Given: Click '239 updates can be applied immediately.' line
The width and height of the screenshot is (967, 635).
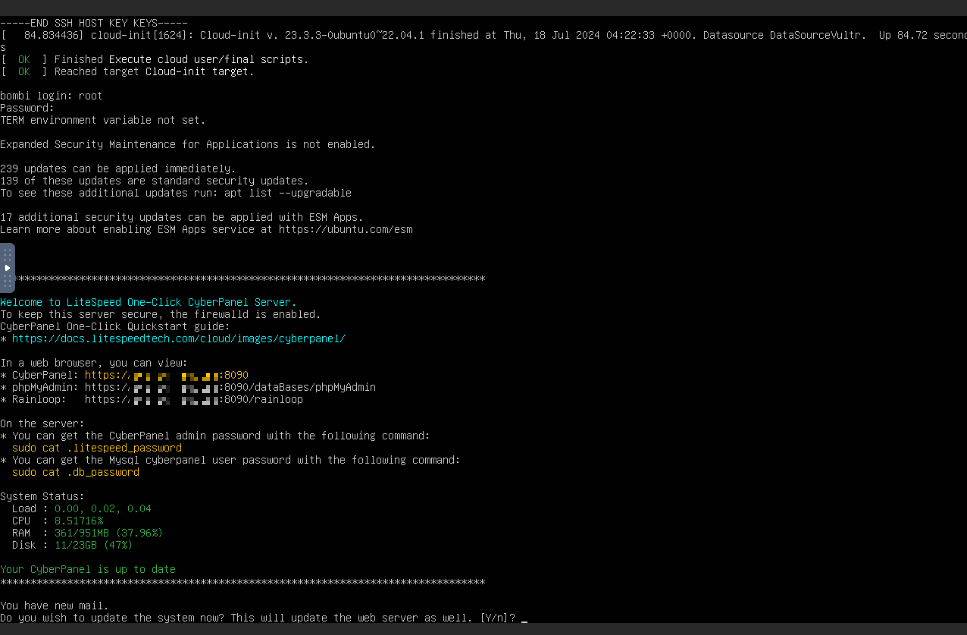Looking at the screenshot, I should (x=118, y=168).
